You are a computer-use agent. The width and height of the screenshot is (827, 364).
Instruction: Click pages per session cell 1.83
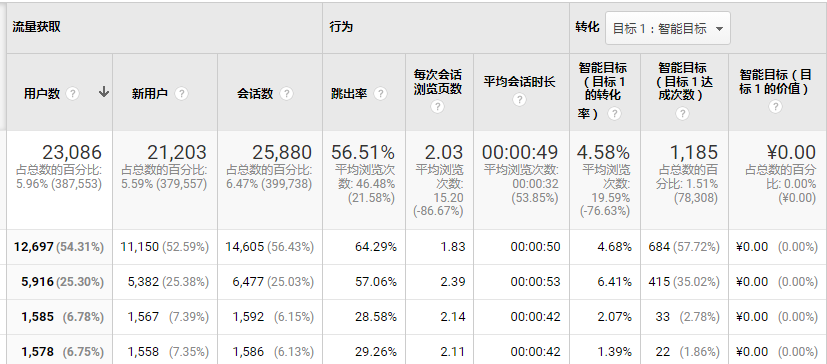(453, 247)
